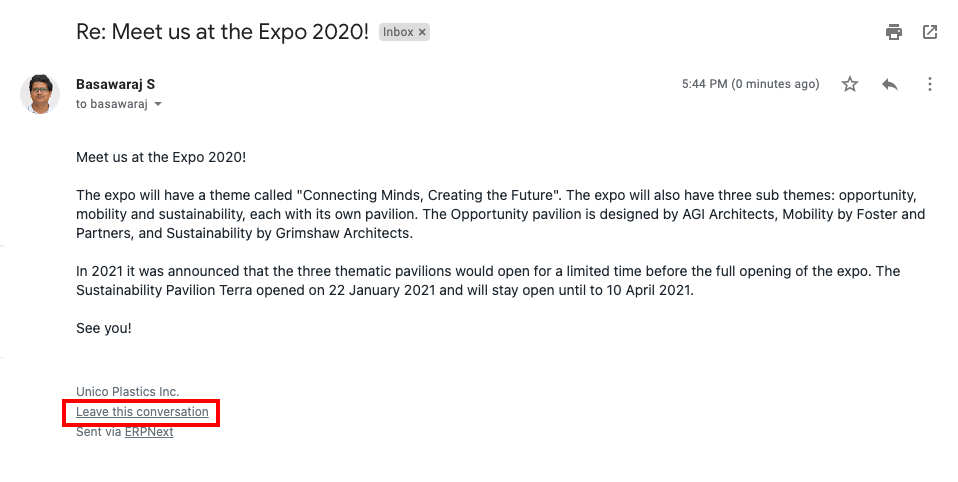Screen dimensions: 958x482
Task: Reply to Basawaraj's email
Action: pos(890,84)
